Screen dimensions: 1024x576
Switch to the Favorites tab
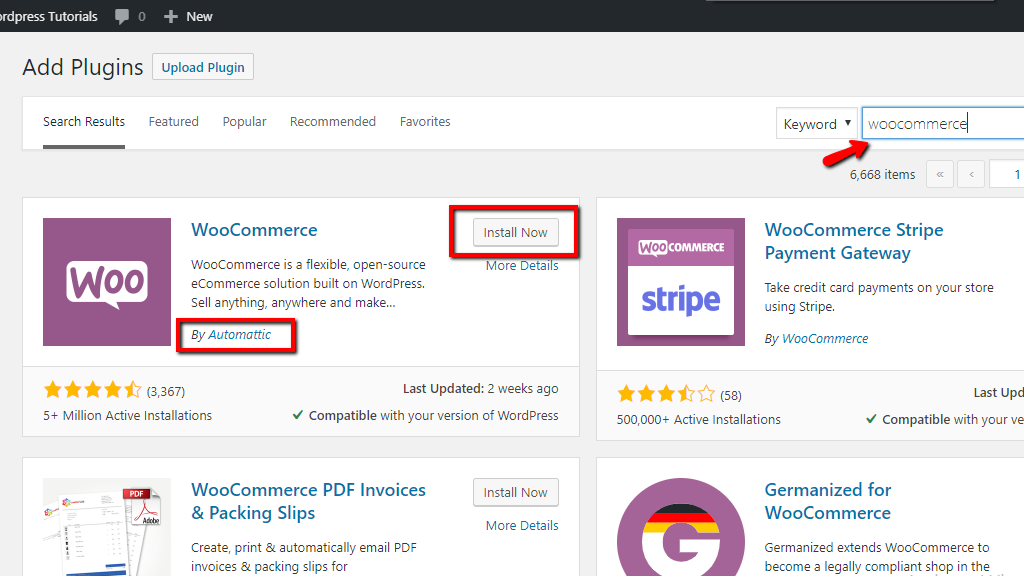[x=425, y=121]
